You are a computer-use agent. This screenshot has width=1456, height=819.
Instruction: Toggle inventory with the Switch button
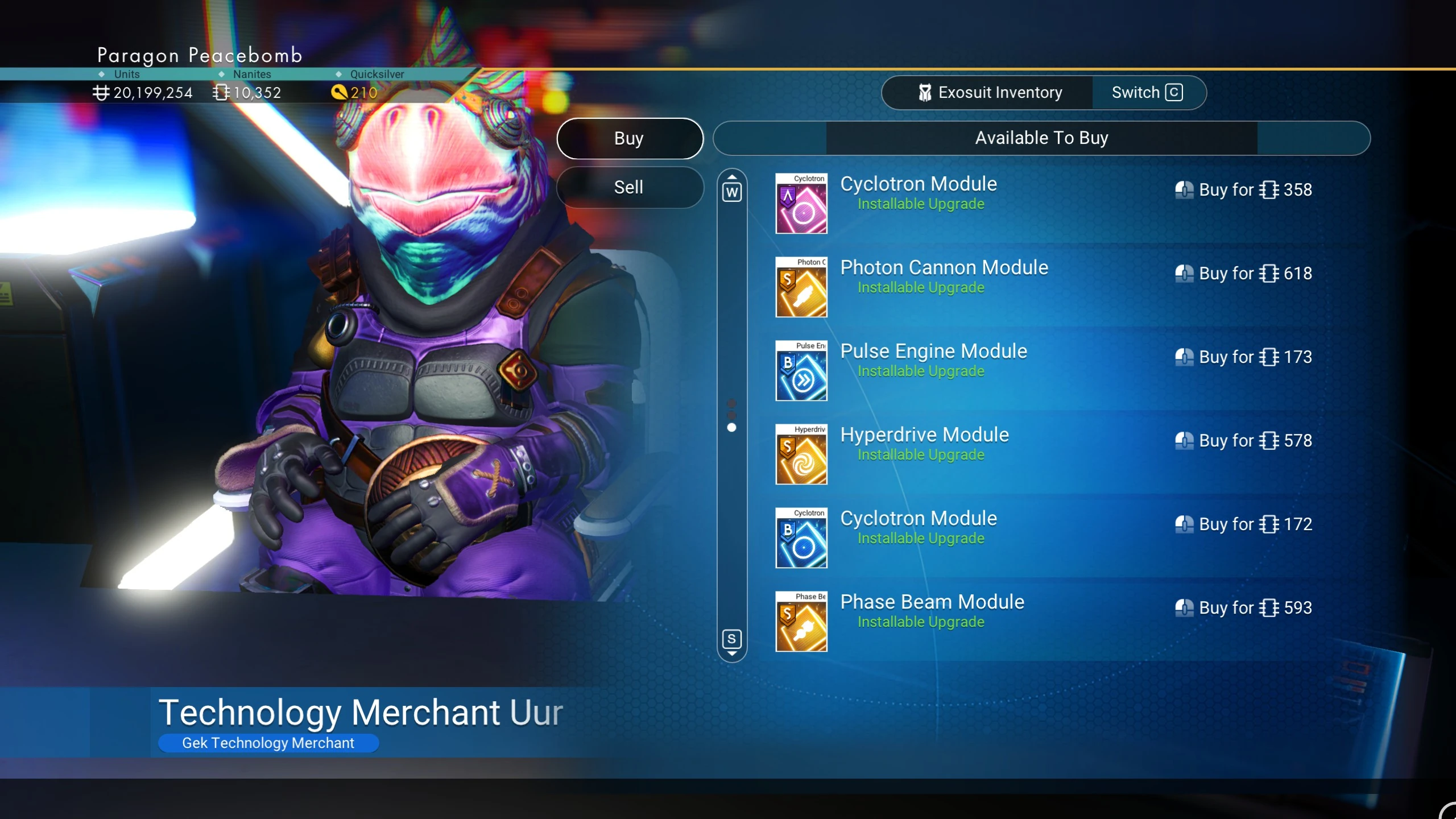(1148, 92)
